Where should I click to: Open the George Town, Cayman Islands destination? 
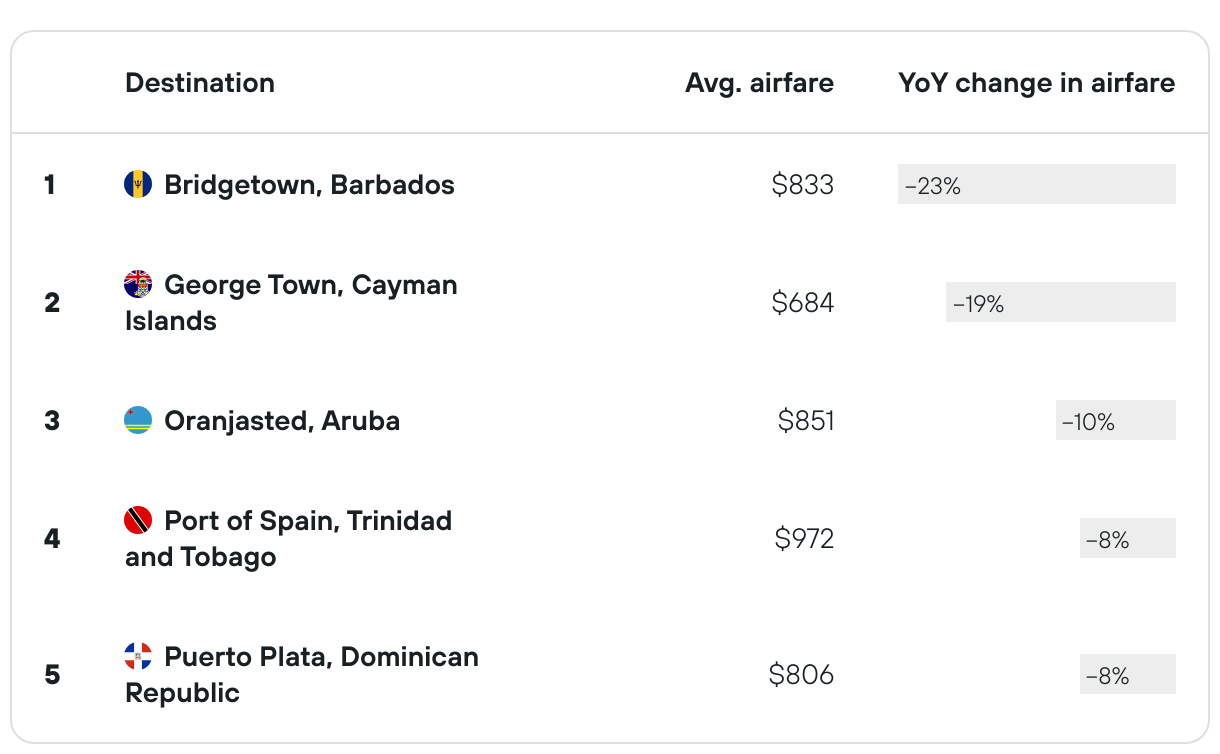(291, 302)
